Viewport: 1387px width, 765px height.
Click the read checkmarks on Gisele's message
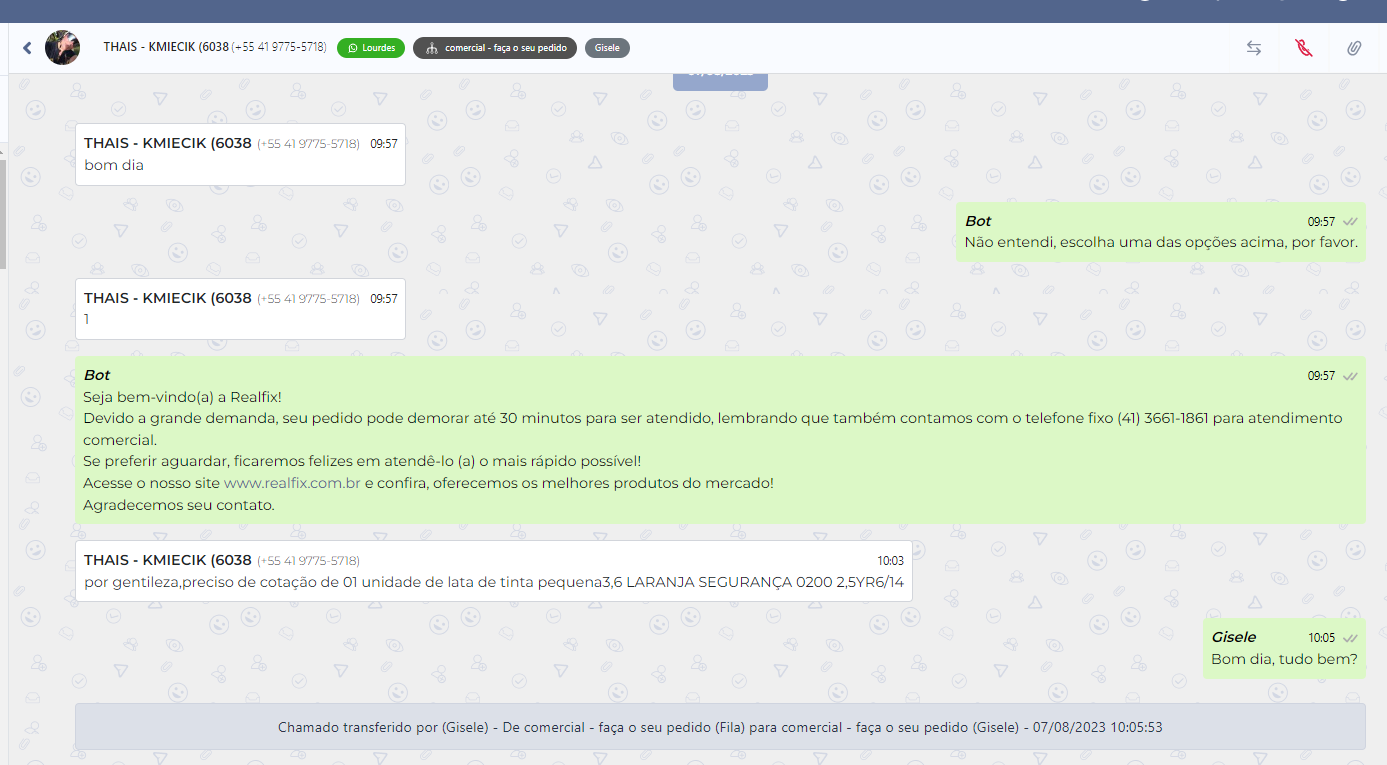(x=1350, y=638)
